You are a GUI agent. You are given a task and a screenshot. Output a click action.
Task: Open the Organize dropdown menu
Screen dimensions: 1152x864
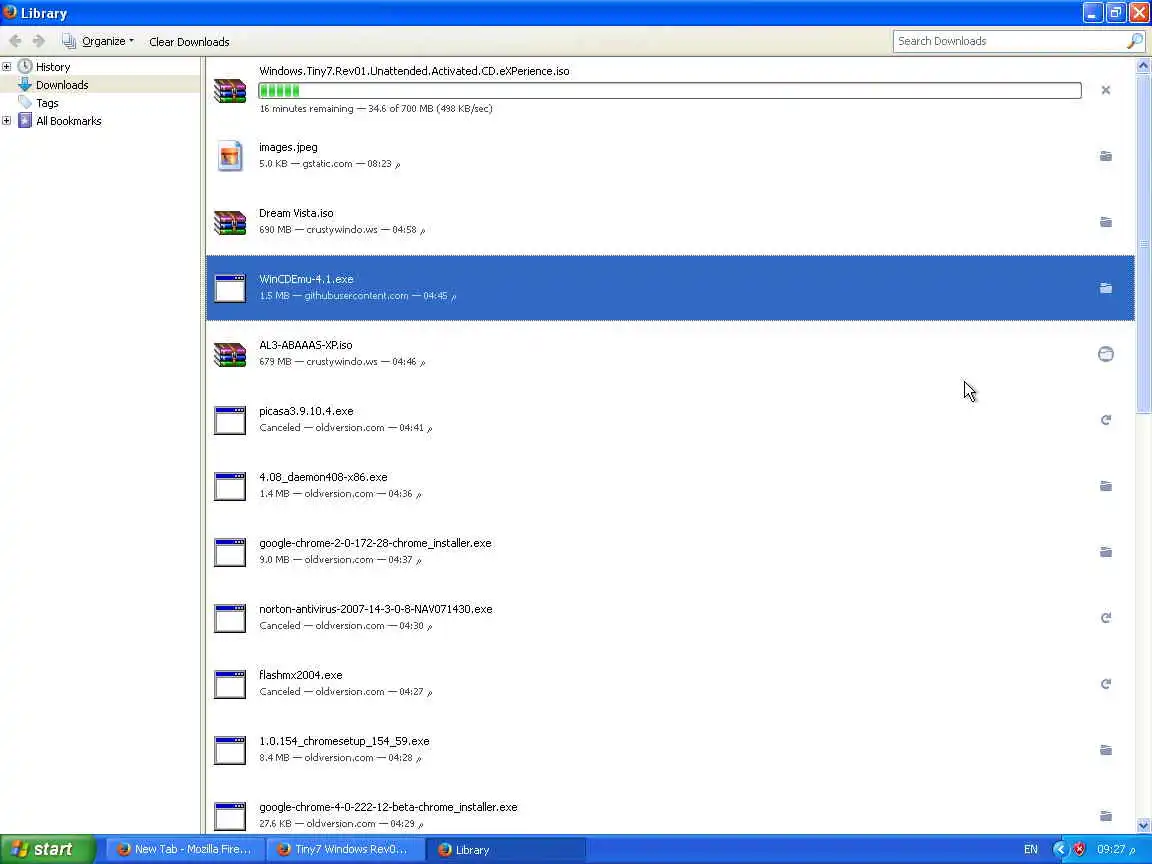[x=98, y=41]
